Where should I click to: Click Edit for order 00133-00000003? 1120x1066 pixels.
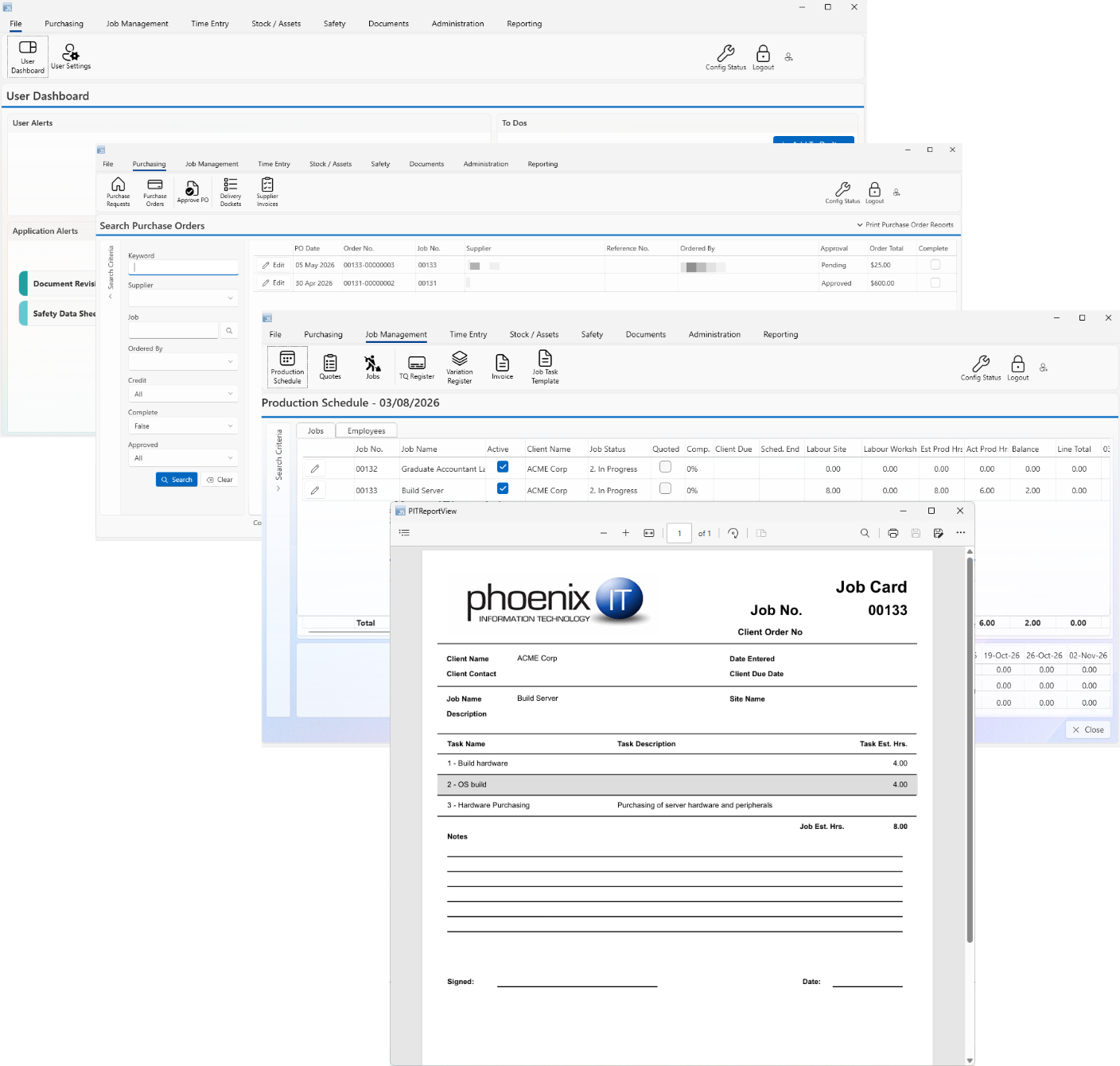click(x=273, y=265)
